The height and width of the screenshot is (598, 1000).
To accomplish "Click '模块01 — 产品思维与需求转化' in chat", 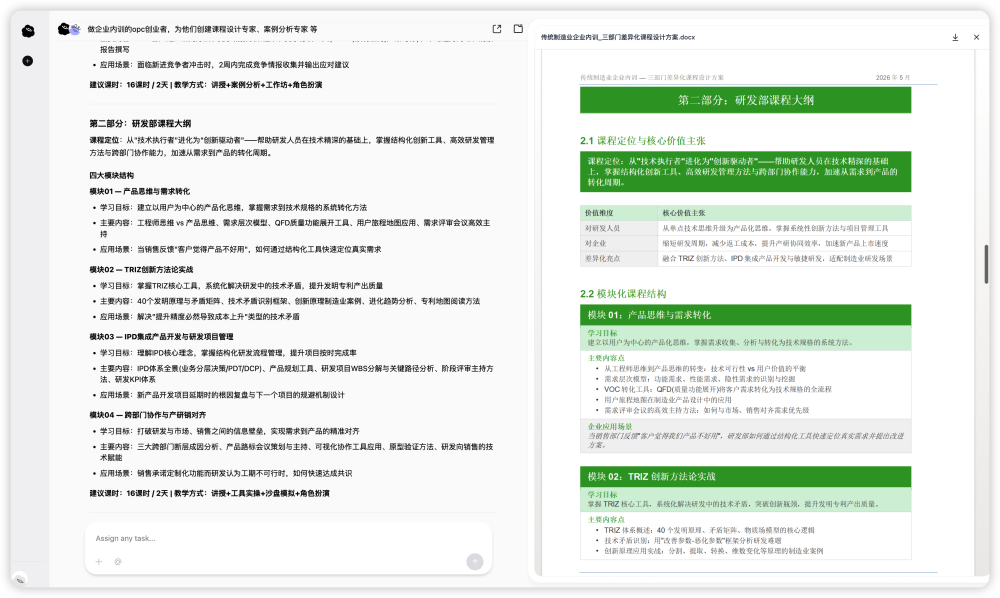I will pyautogui.click(x=140, y=191).
